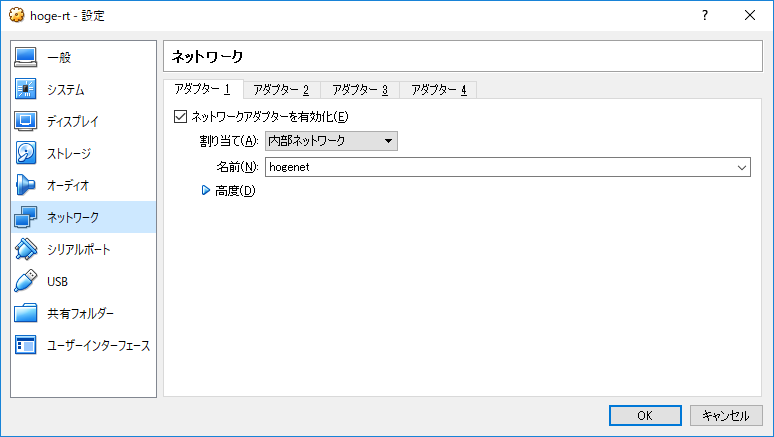The width and height of the screenshot is (774, 437).
Task: Open the 一般 settings category label
Action: click(59, 57)
